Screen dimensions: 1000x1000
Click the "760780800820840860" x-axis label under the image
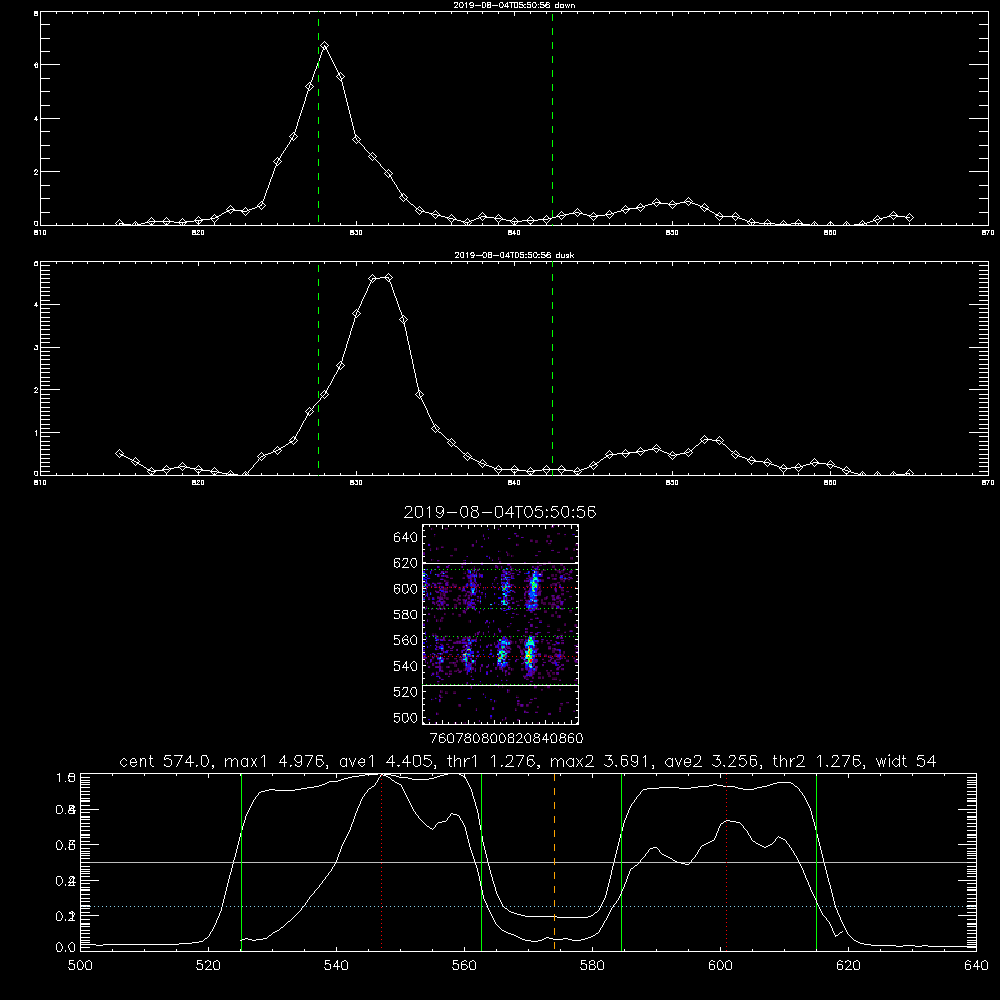[x=507, y=738]
